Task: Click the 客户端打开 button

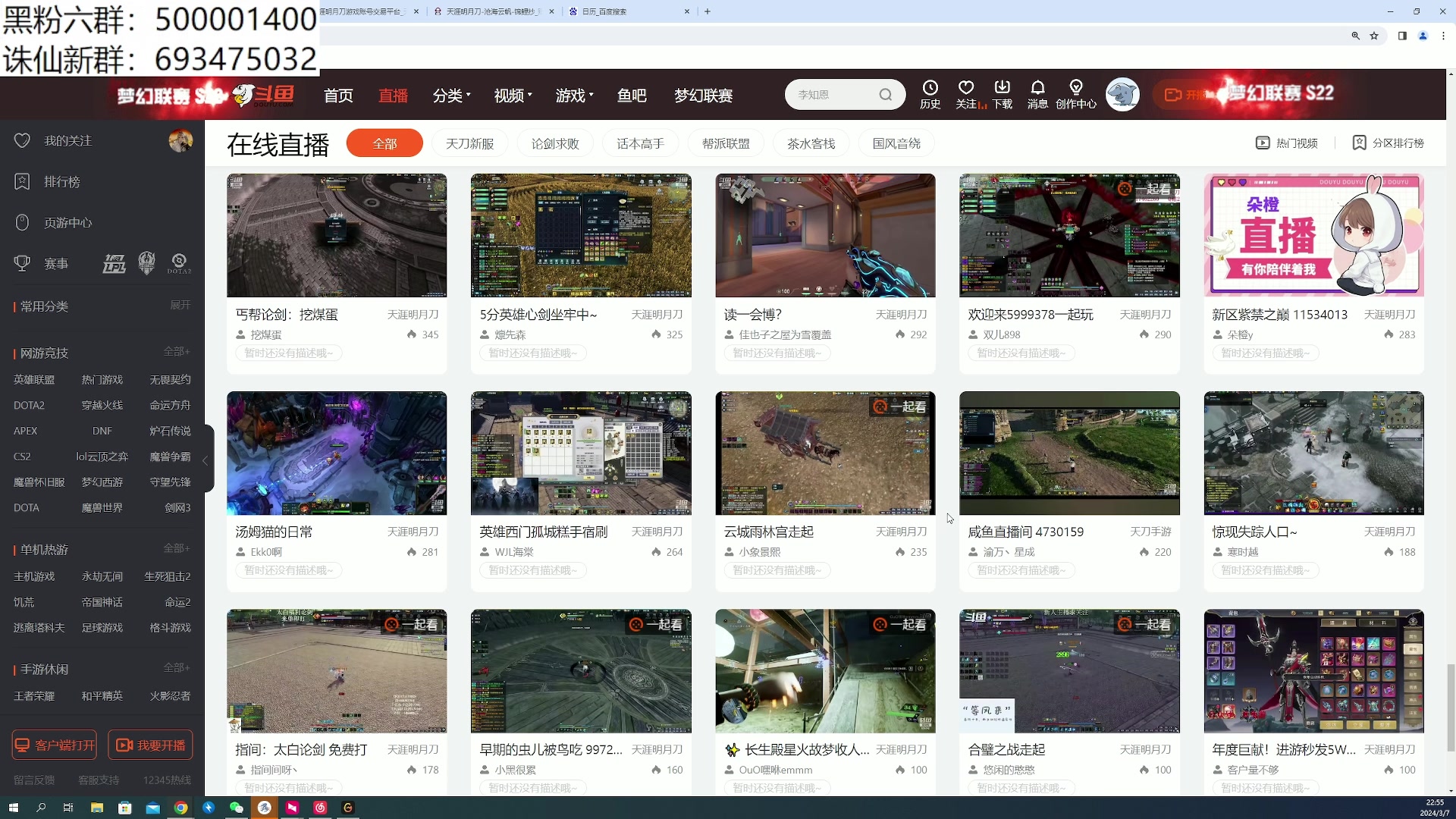Action: (55, 745)
